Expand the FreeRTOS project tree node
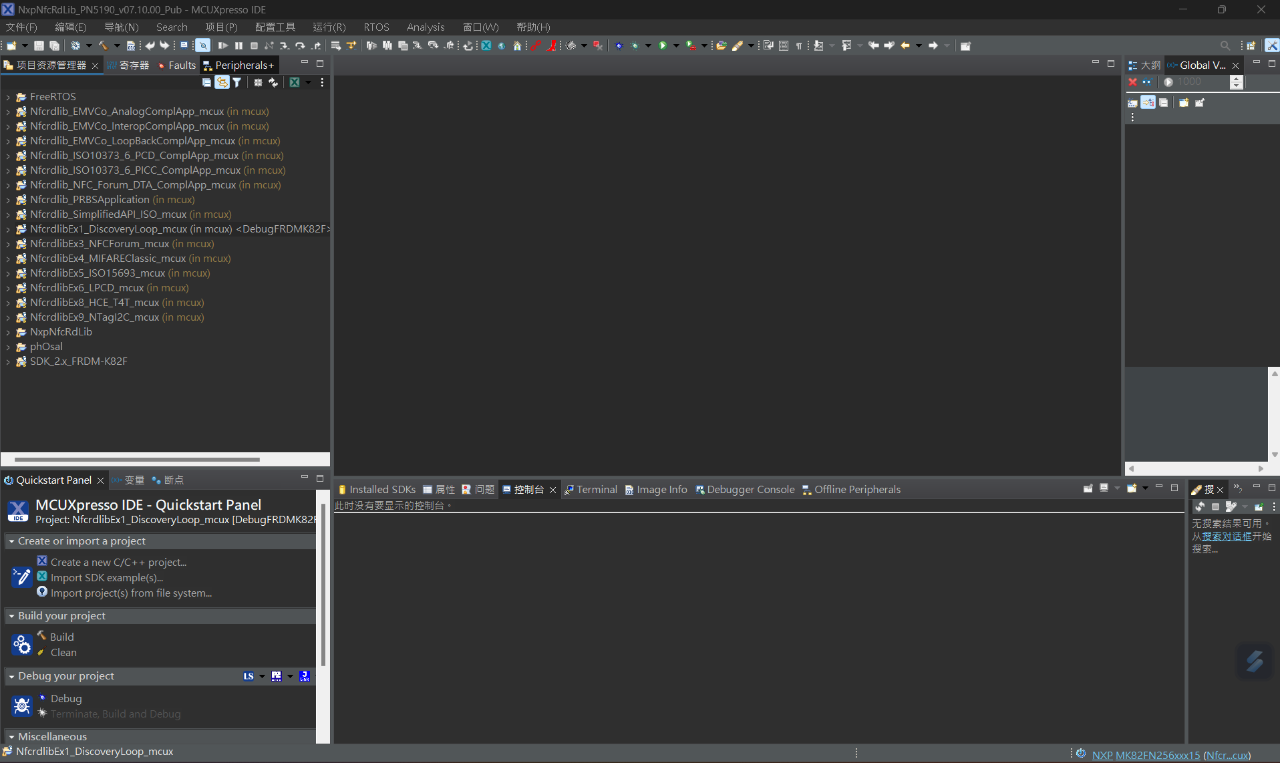 tap(8, 97)
